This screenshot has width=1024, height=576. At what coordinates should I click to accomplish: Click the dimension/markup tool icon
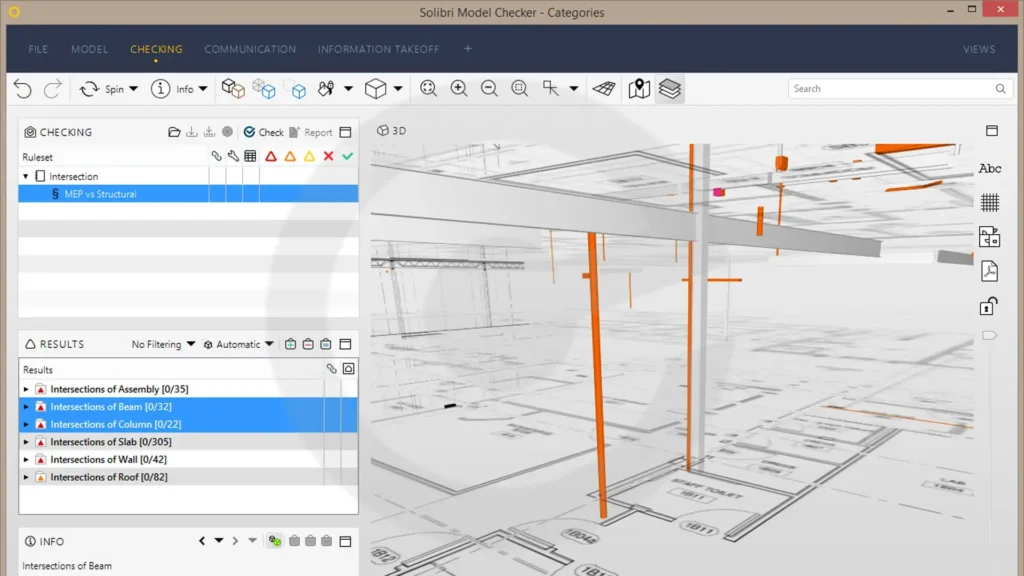coord(551,89)
